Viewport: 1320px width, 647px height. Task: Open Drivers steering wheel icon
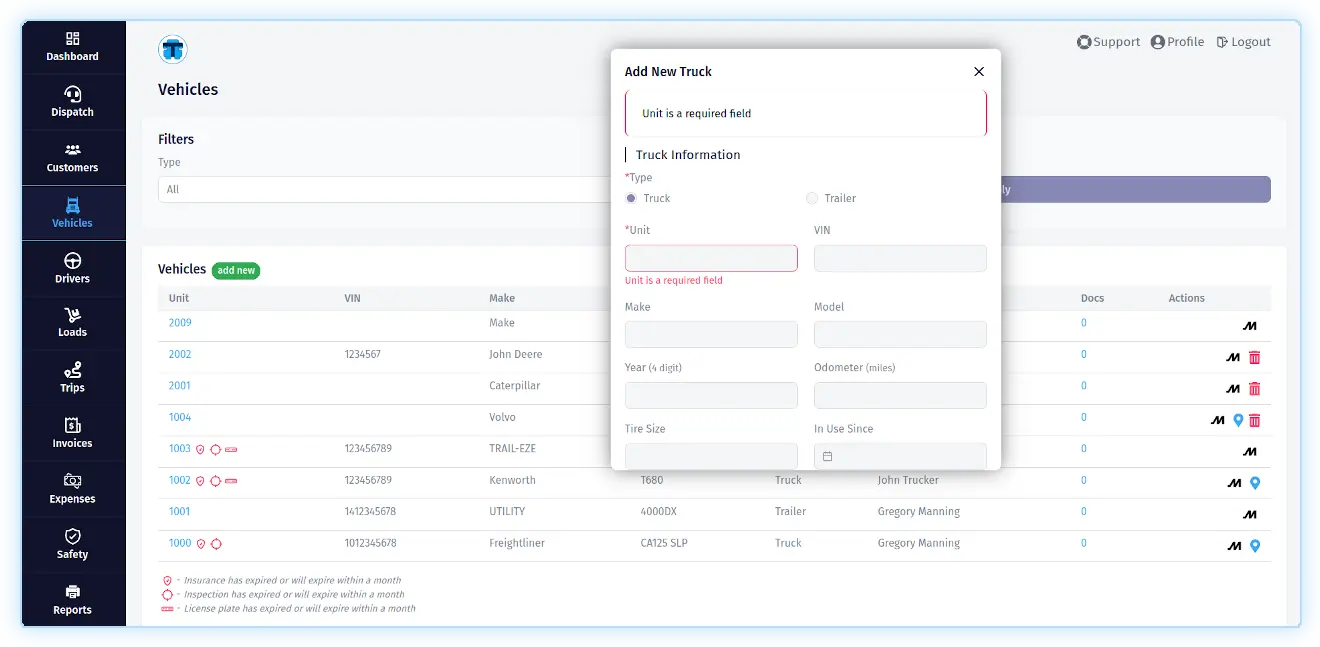[72, 262]
